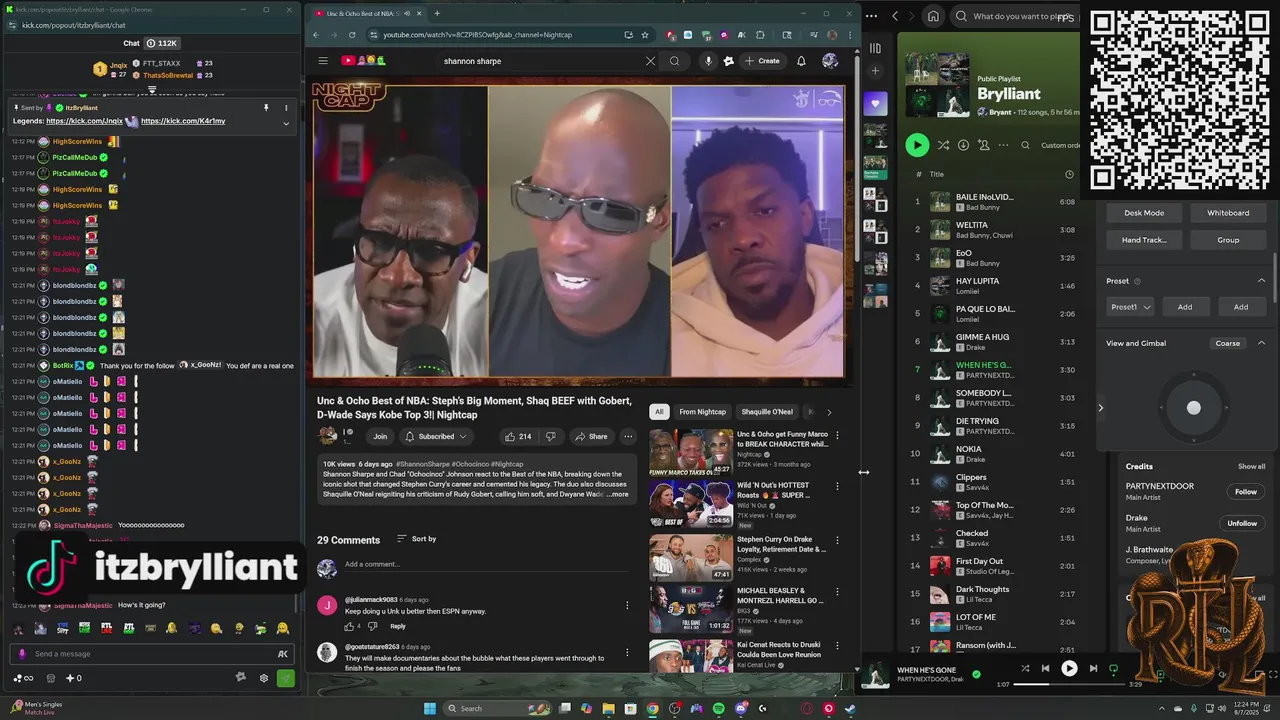This screenshot has height=720, width=1280.
Task: Select the track titled NOKIA
Action: pyautogui.click(x=968, y=449)
